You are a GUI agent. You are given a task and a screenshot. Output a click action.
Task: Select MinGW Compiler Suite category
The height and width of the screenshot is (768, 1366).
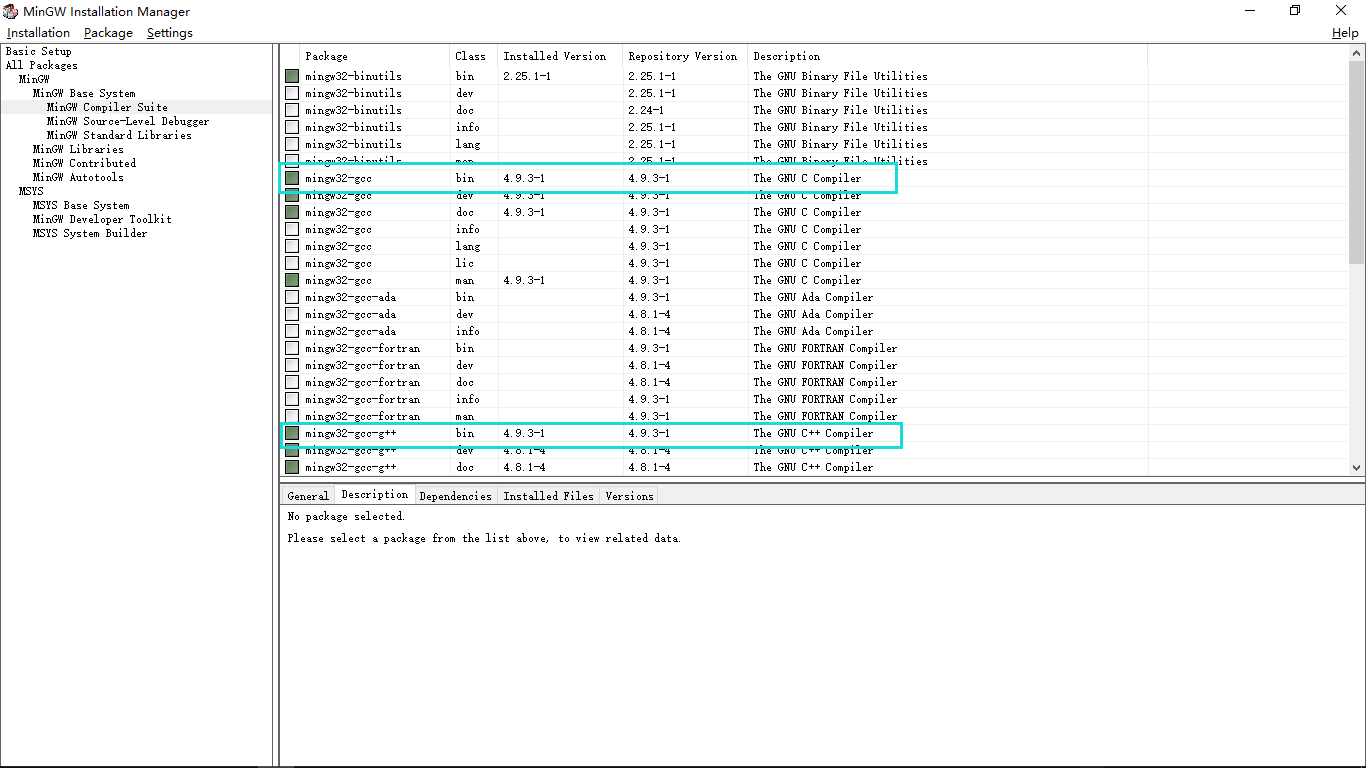pyautogui.click(x=107, y=107)
